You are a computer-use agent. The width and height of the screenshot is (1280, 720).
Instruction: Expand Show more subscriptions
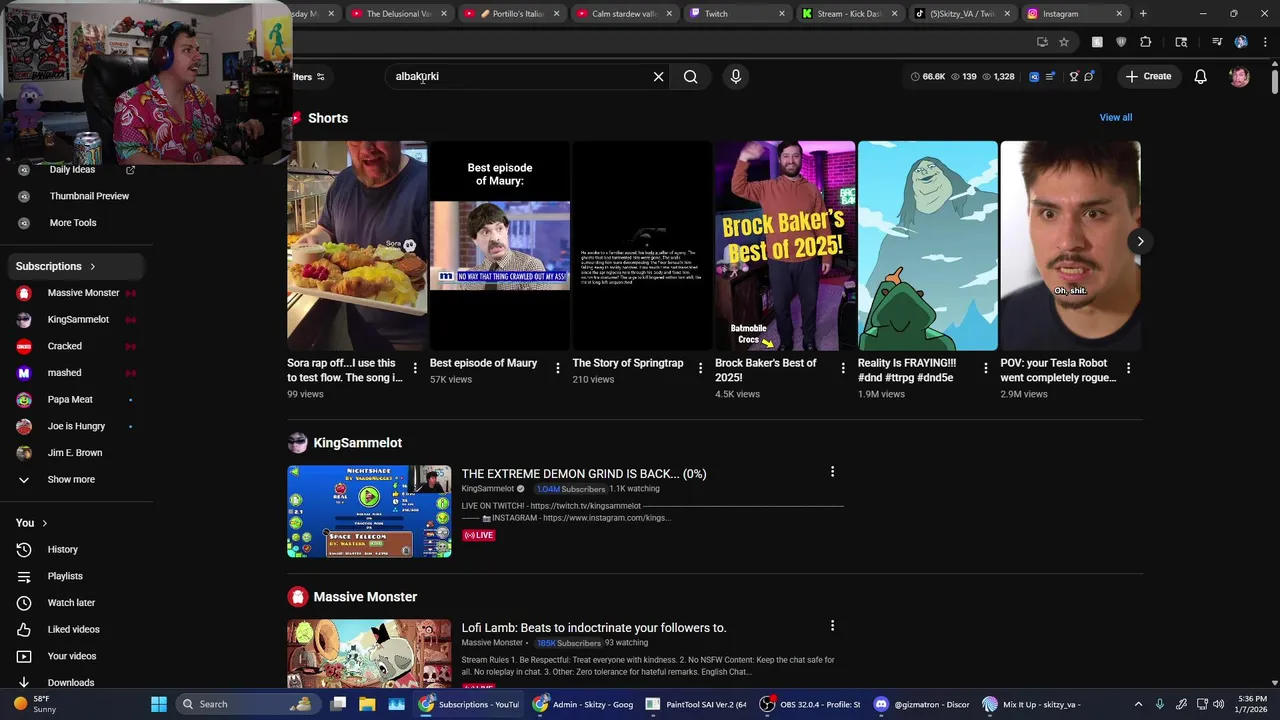pyautogui.click(x=70, y=479)
